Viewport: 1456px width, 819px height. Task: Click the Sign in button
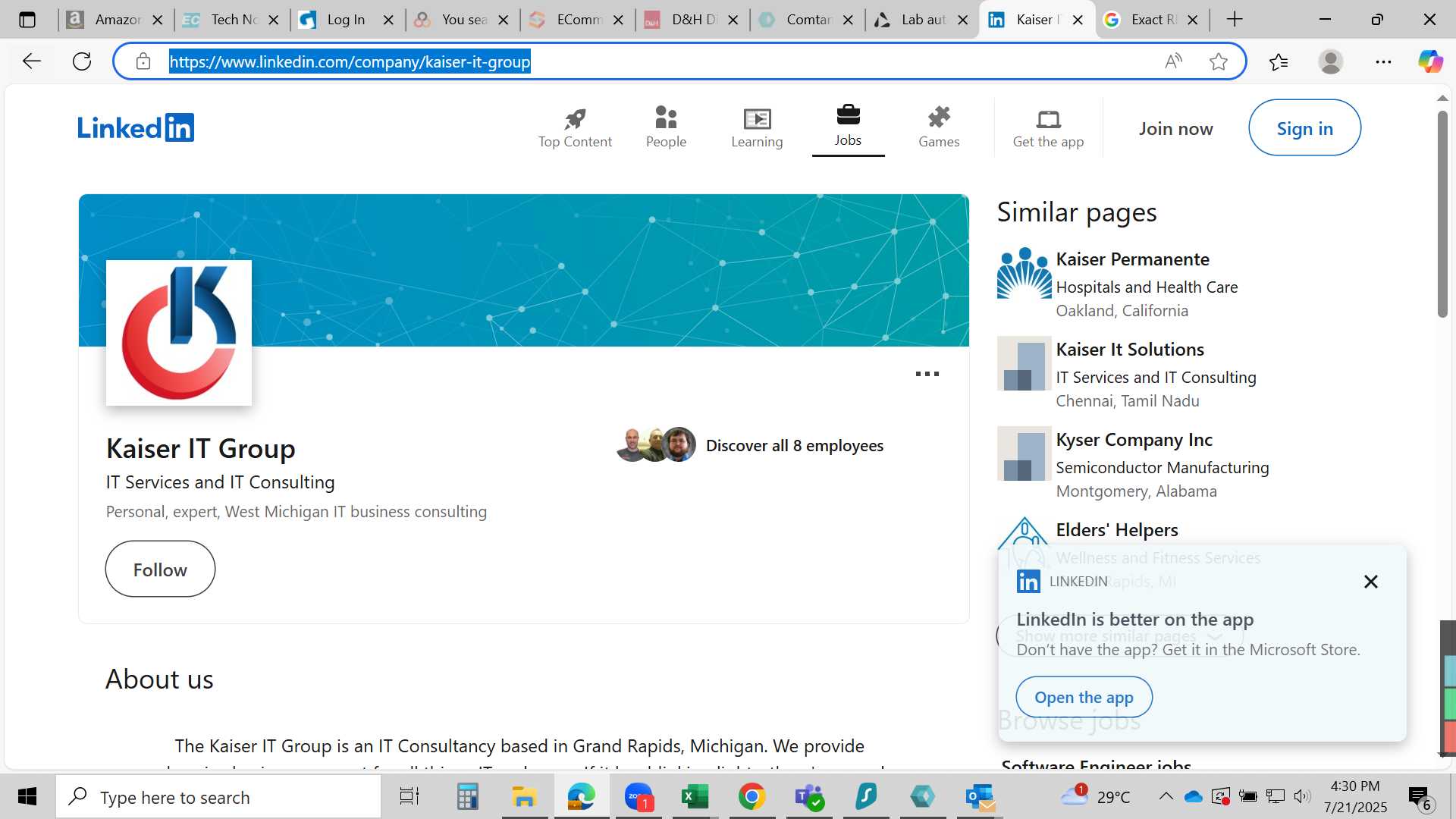tap(1304, 128)
